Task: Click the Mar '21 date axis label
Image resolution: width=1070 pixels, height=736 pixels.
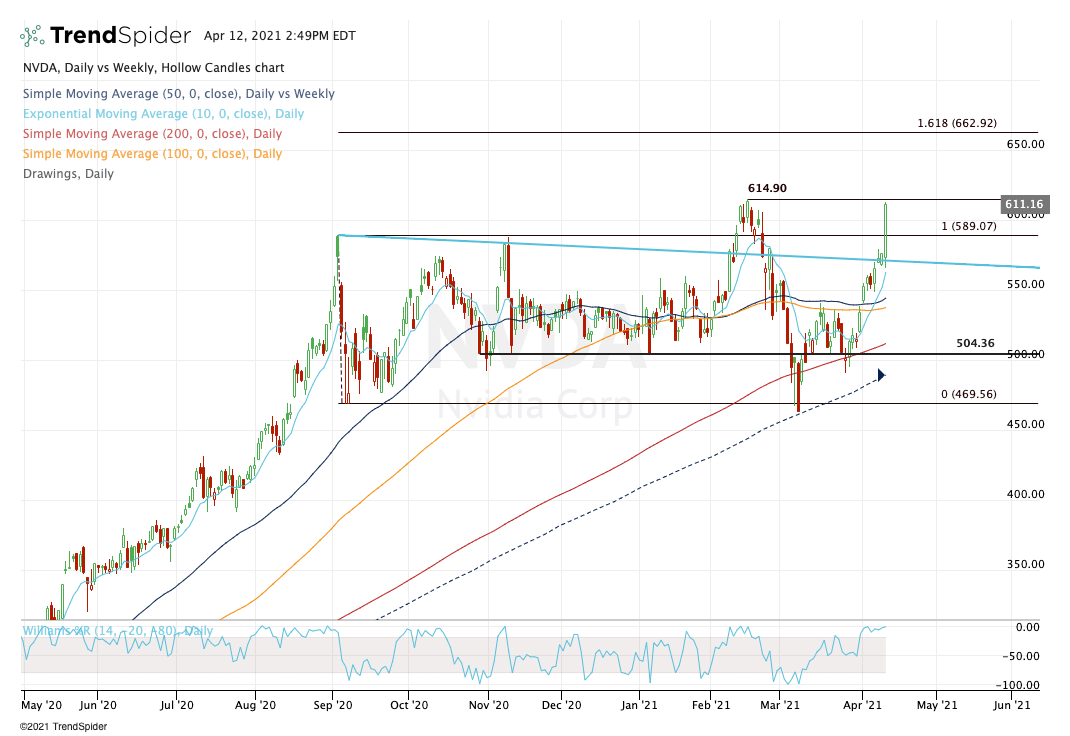Action: pos(780,705)
